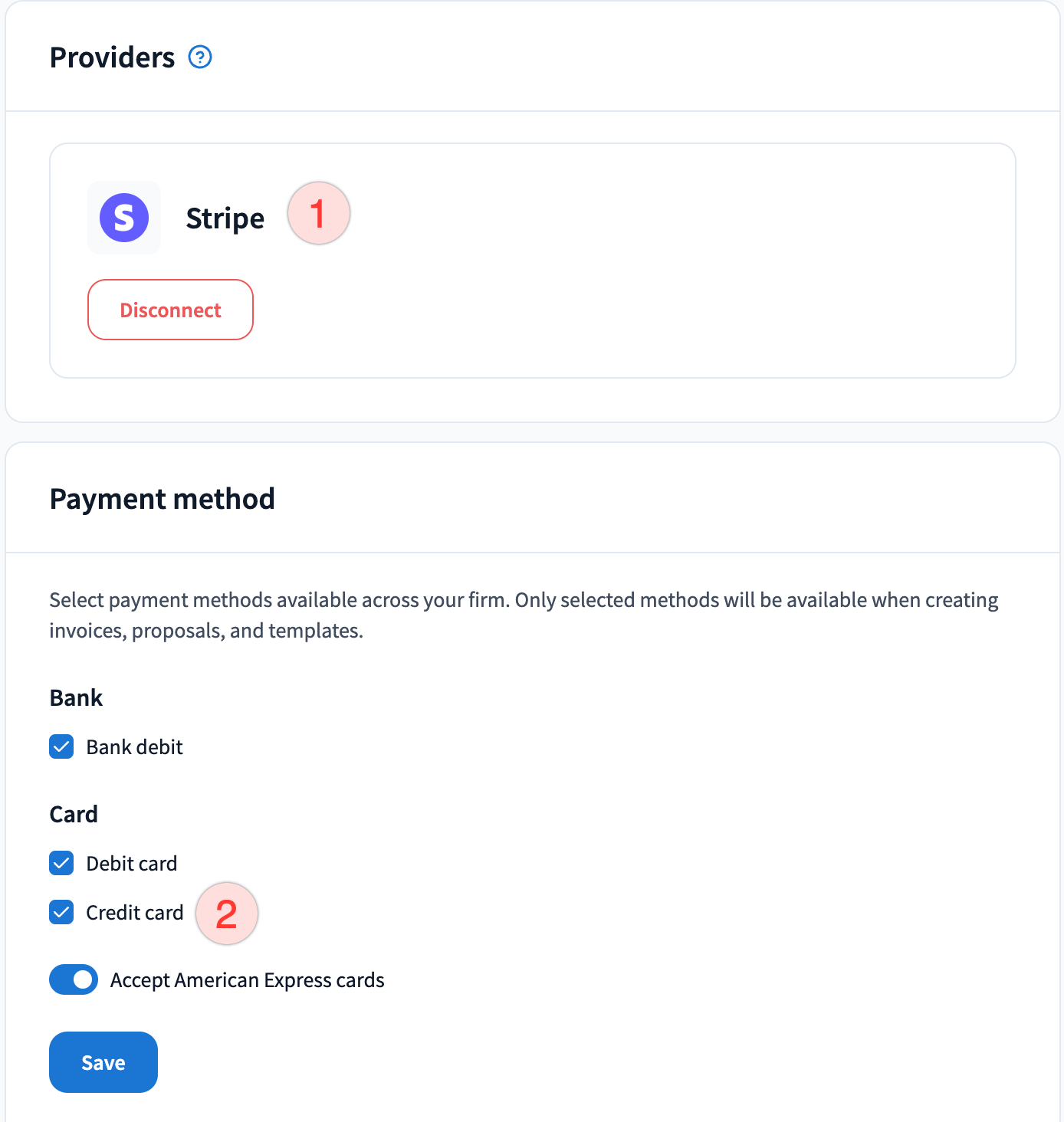Open the Providers help question-mark icon

click(x=200, y=57)
